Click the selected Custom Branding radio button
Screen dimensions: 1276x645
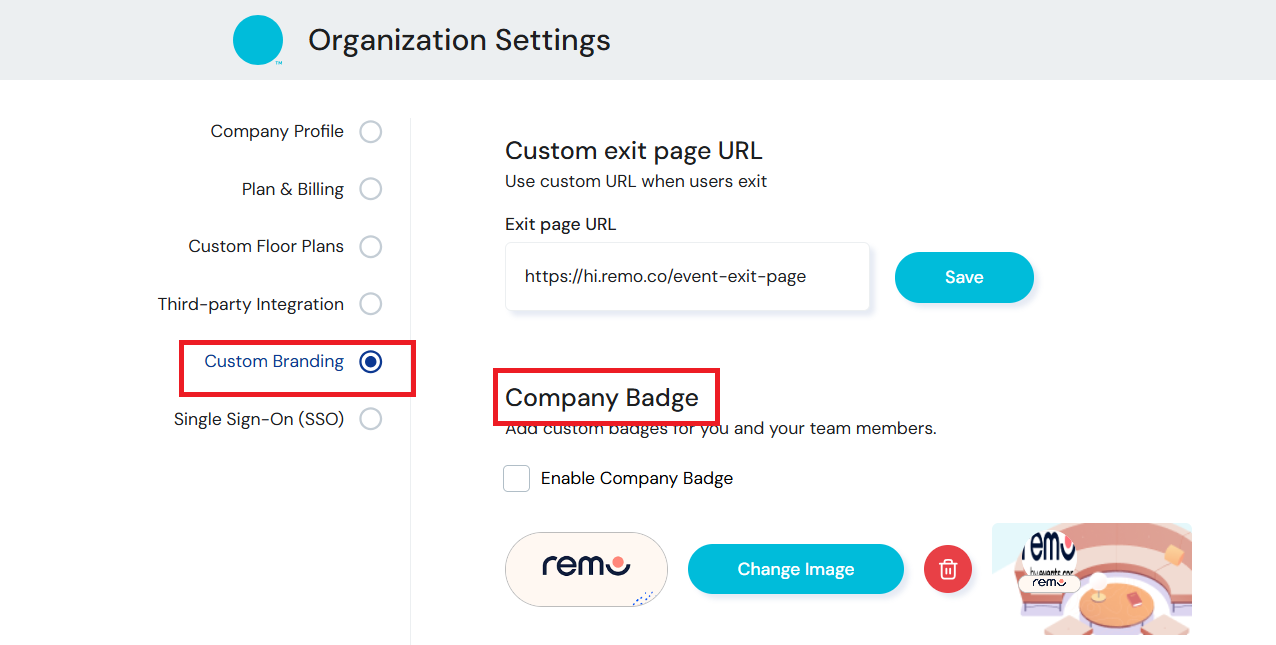coord(371,362)
